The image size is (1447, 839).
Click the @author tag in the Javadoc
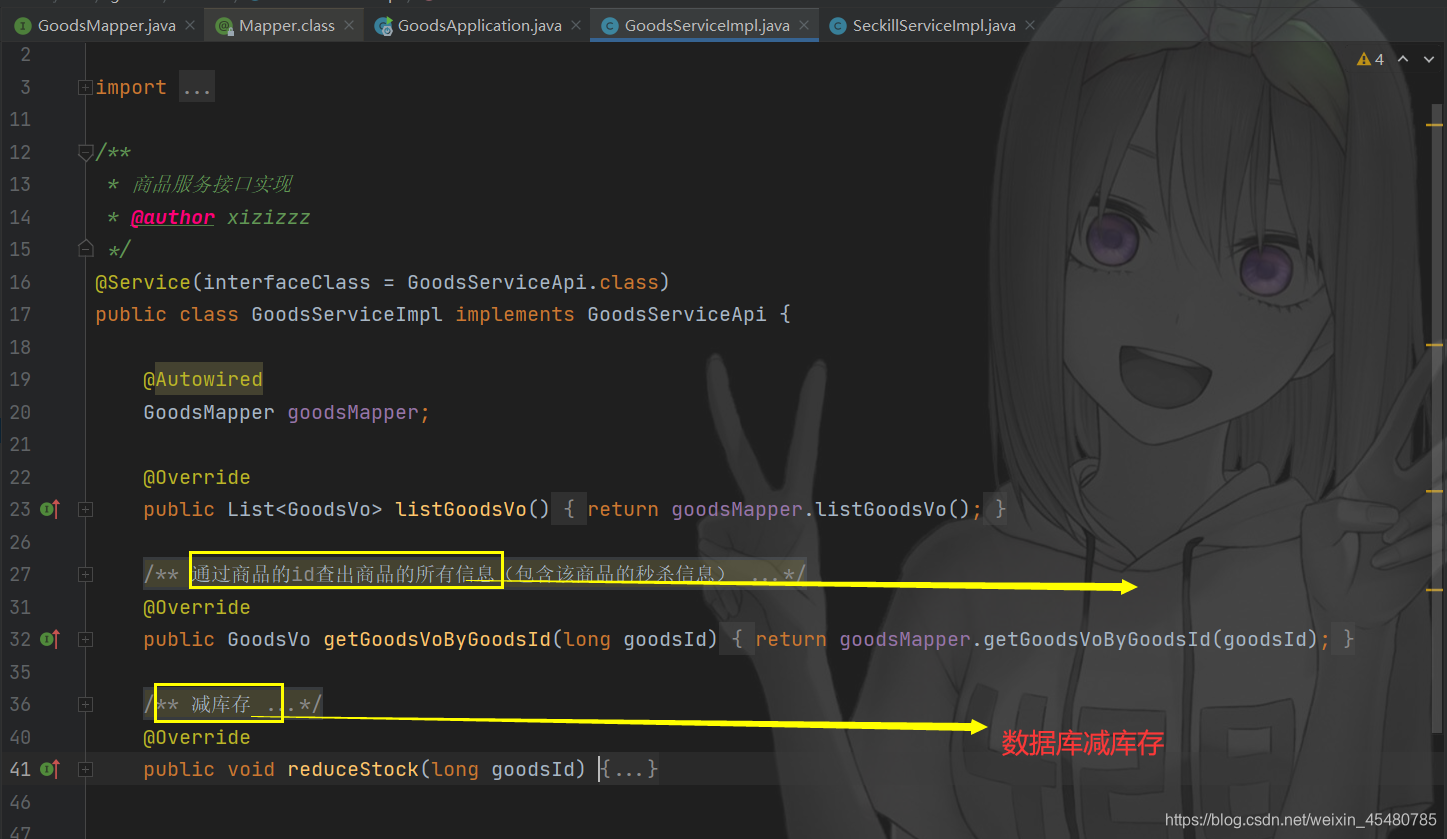click(172, 218)
